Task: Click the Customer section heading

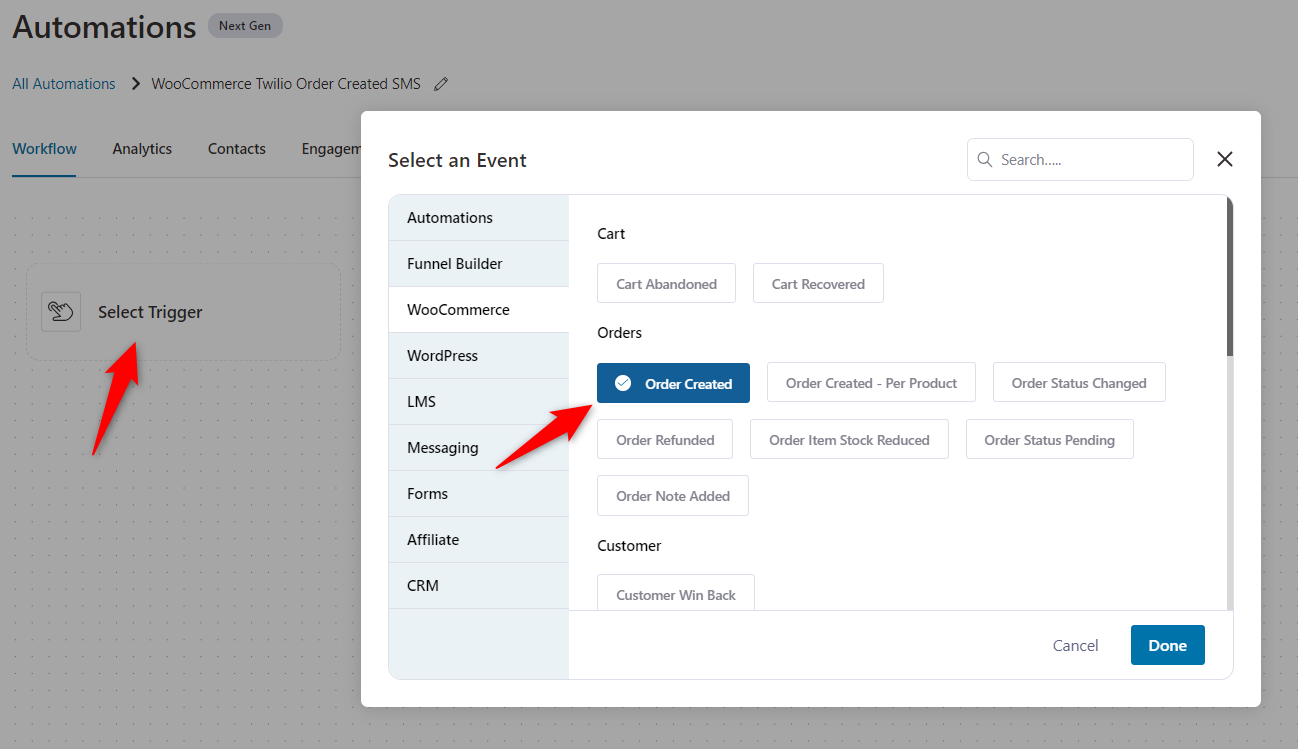Action: pyautogui.click(x=629, y=546)
